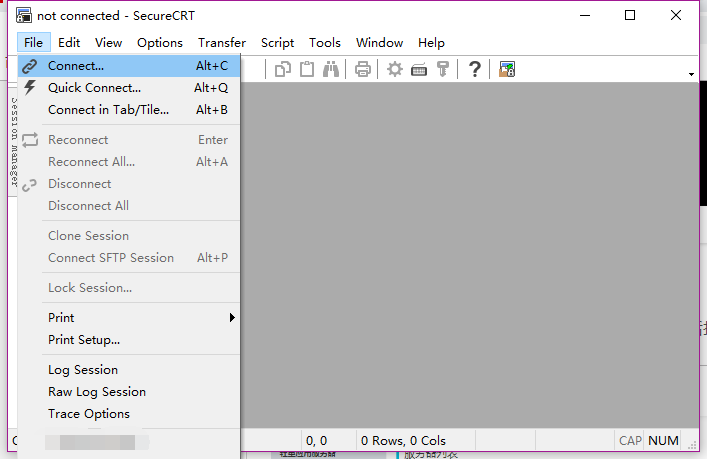Image resolution: width=707 pixels, height=459 pixels.
Task: Open the Options menu
Action: [x=160, y=43]
